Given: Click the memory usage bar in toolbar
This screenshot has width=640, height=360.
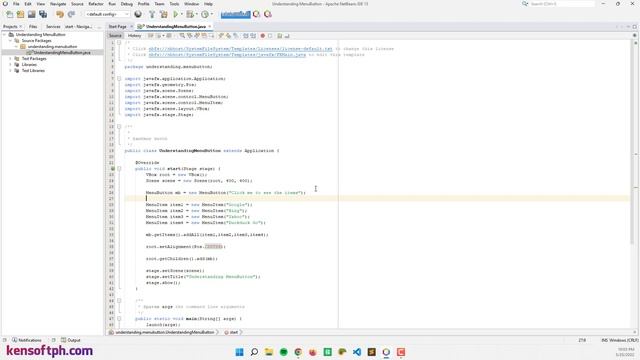Looking at the screenshot, I should [x=236, y=14].
